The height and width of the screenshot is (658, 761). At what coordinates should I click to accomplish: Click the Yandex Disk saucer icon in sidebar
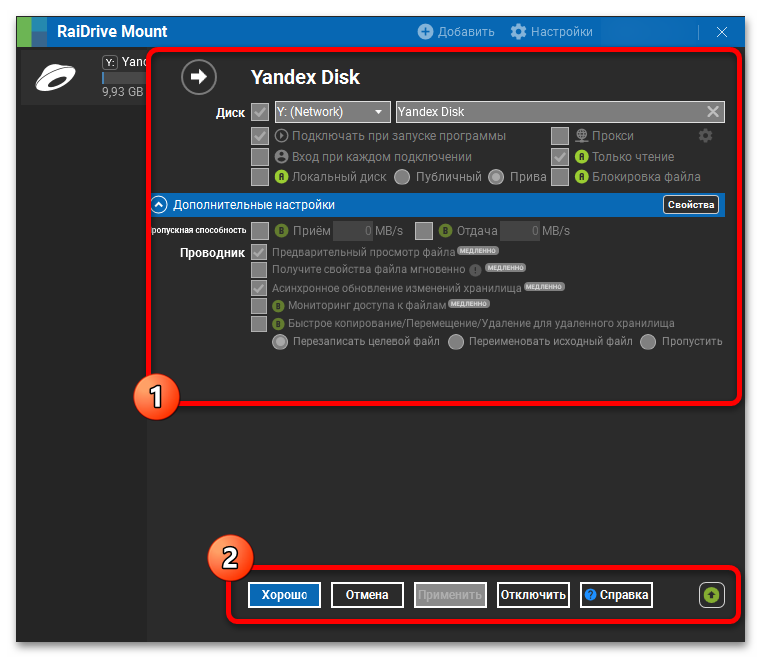pos(56,78)
